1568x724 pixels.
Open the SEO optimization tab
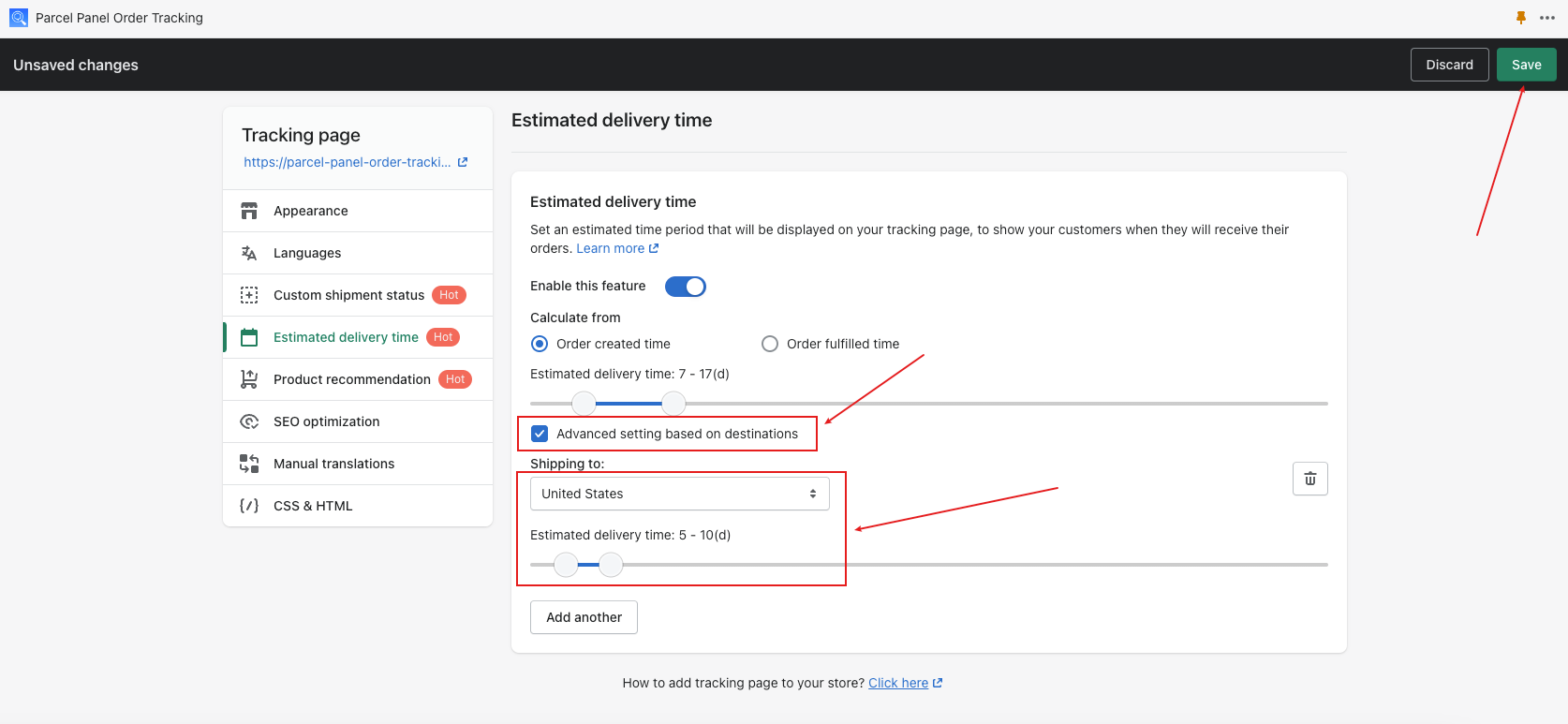(x=358, y=421)
